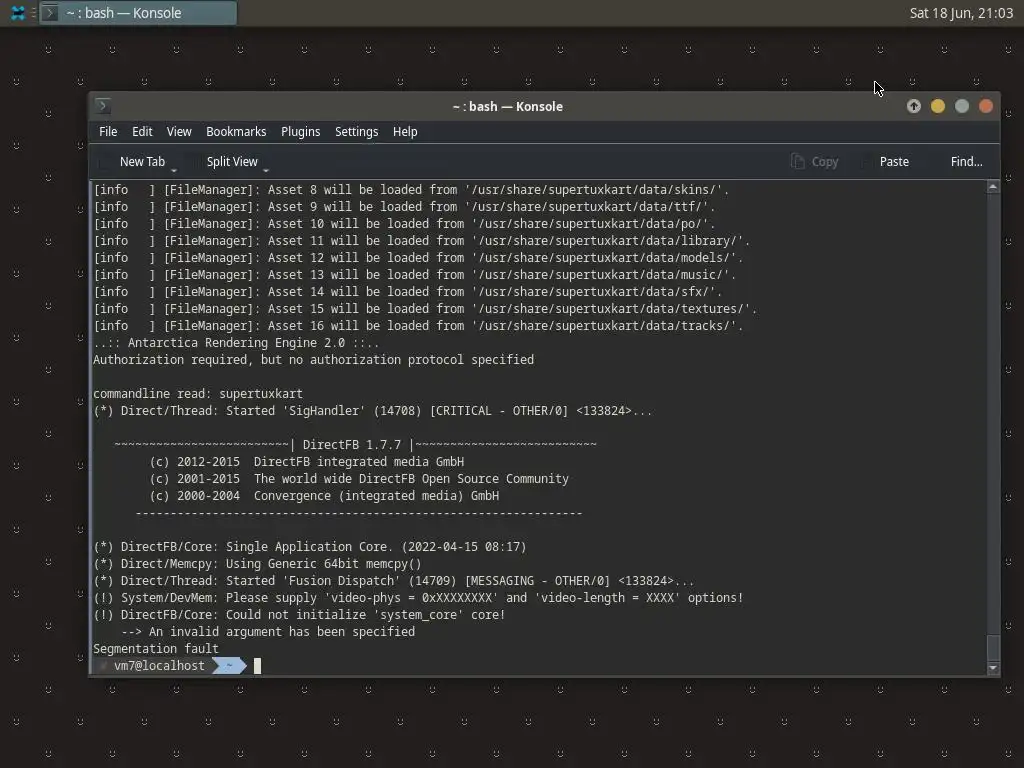
Task: Click the 'Started SigHandler' thread line
Action: pos(373,411)
